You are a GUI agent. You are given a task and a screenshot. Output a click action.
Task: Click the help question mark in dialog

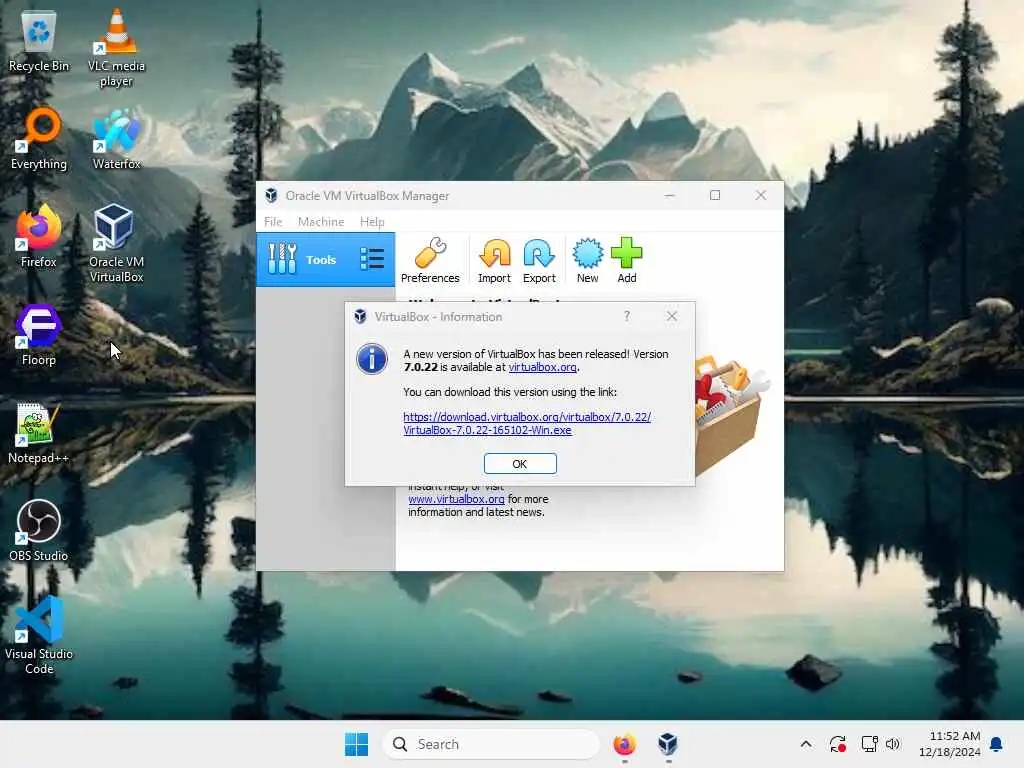tap(627, 316)
